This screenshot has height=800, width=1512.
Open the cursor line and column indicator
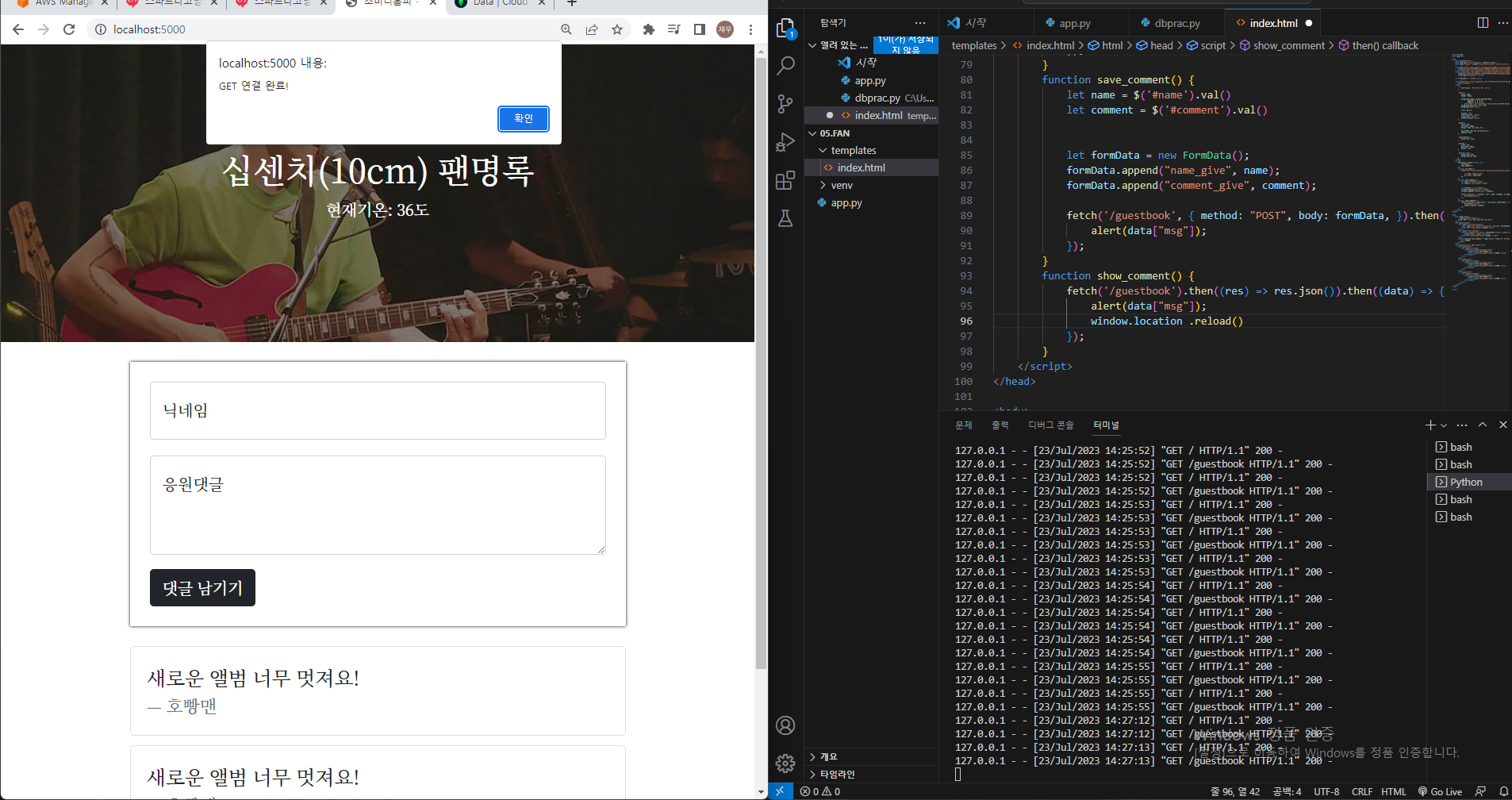coord(1235,791)
